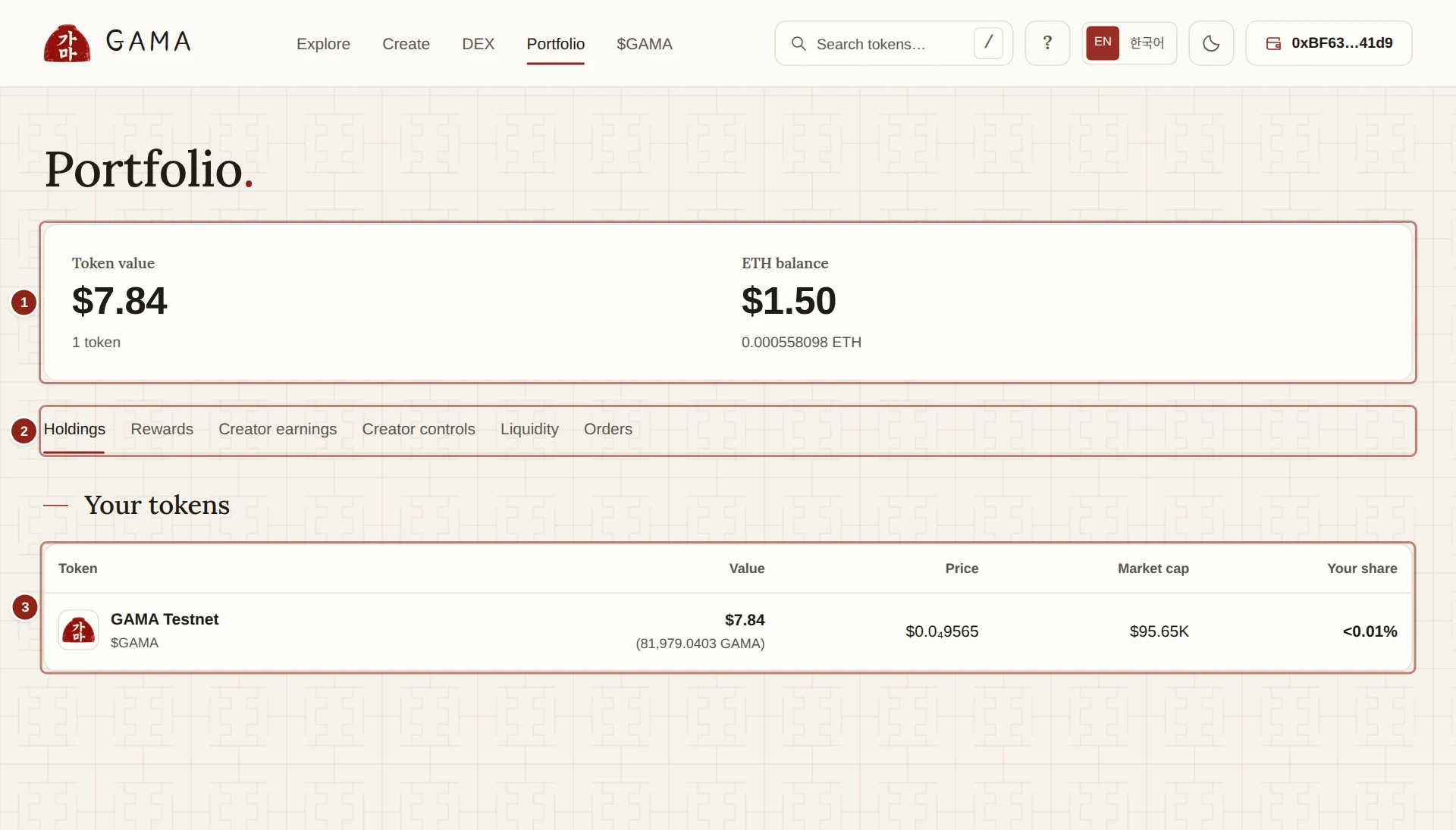Click the Your share column header
The height and width of the screenshot is (830, 1456).
[1362, 568]
